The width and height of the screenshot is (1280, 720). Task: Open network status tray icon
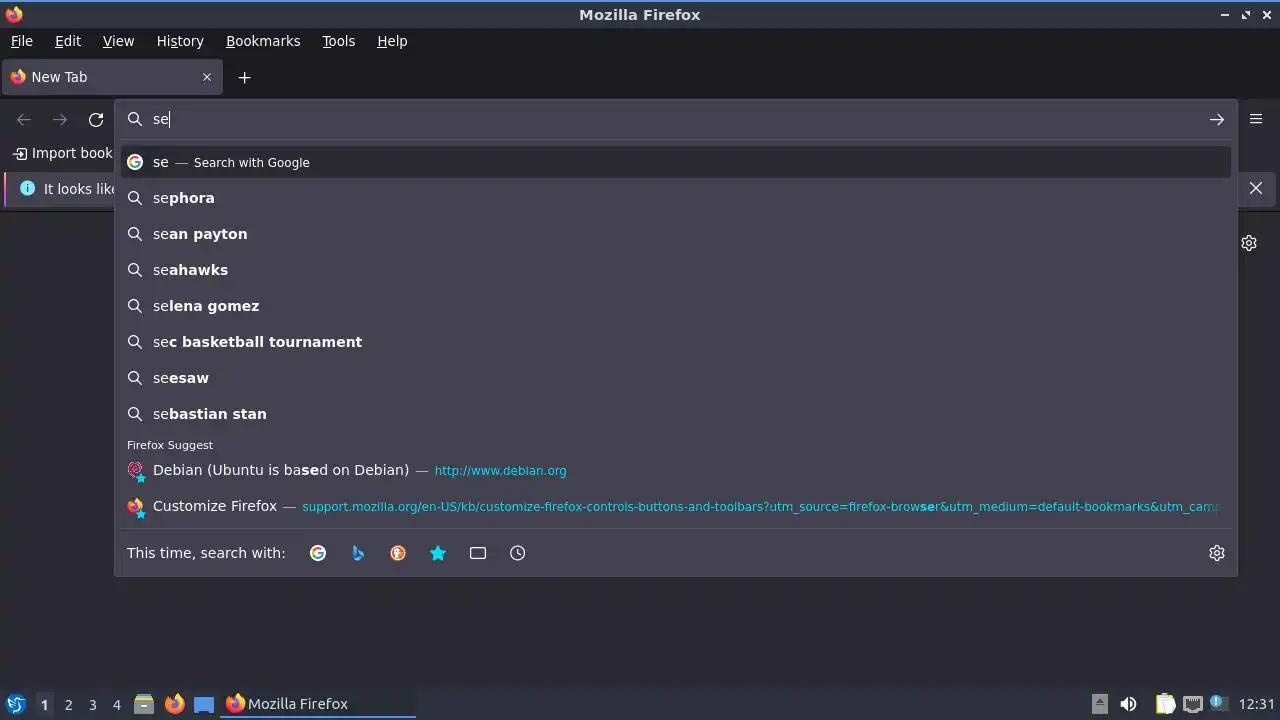pyautogui.click(x=1192, y=704)
